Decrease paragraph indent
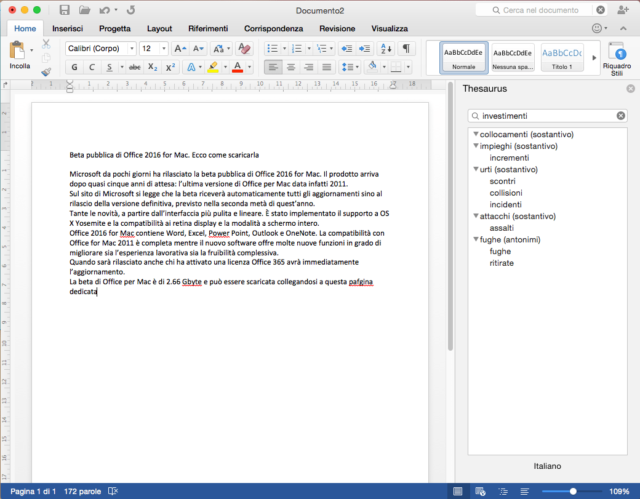Screen dimensions: 640x499 347,49
